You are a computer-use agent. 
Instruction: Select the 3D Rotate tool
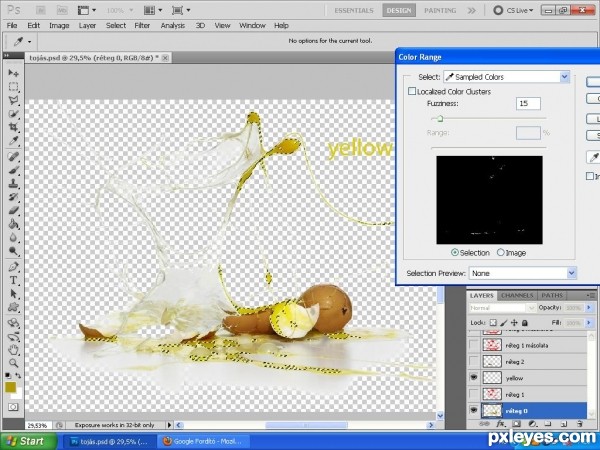click(x=13, y=323)
